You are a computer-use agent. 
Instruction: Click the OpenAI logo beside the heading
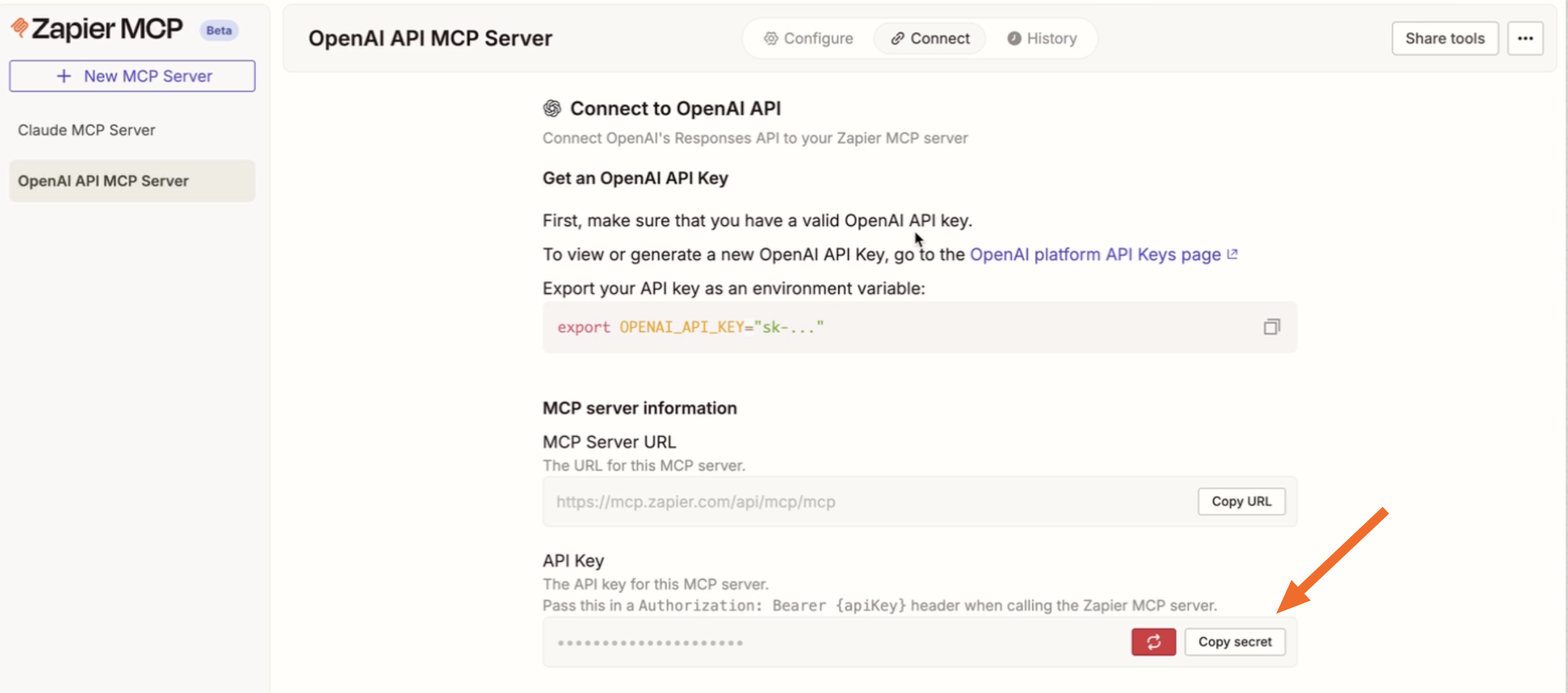(551, 108)
